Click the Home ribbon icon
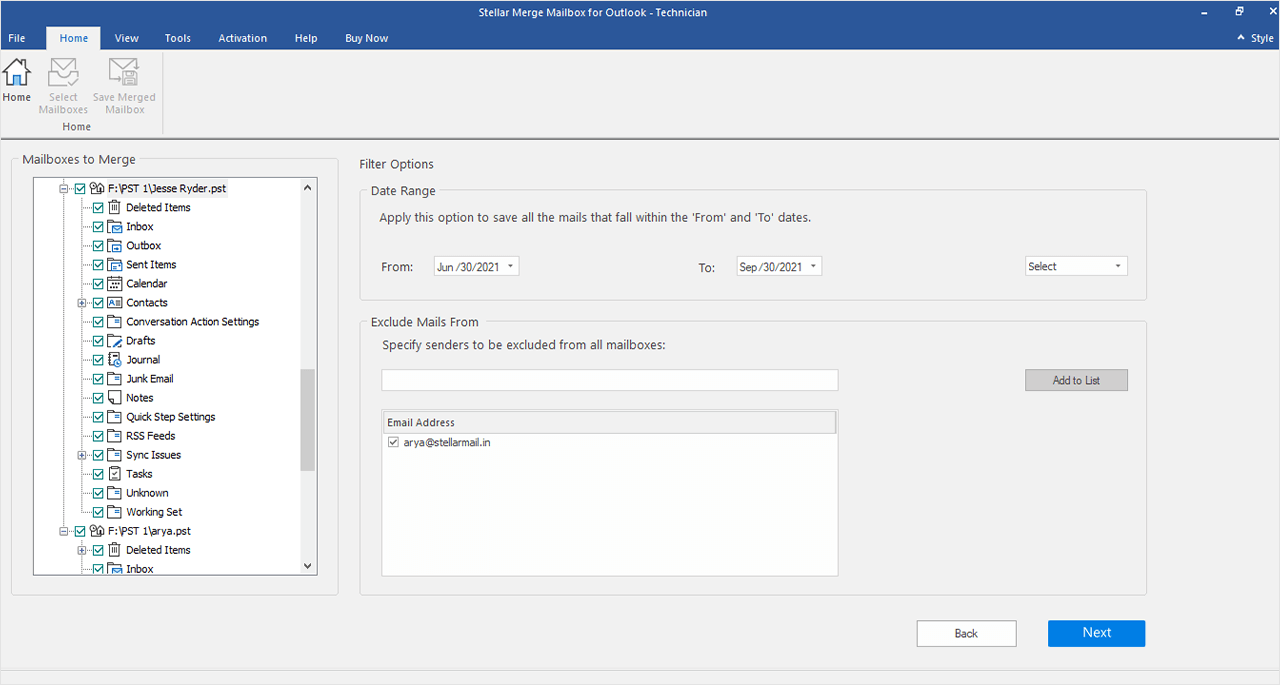The height and width of the screenshot is (685, 1280). (16, 73)
